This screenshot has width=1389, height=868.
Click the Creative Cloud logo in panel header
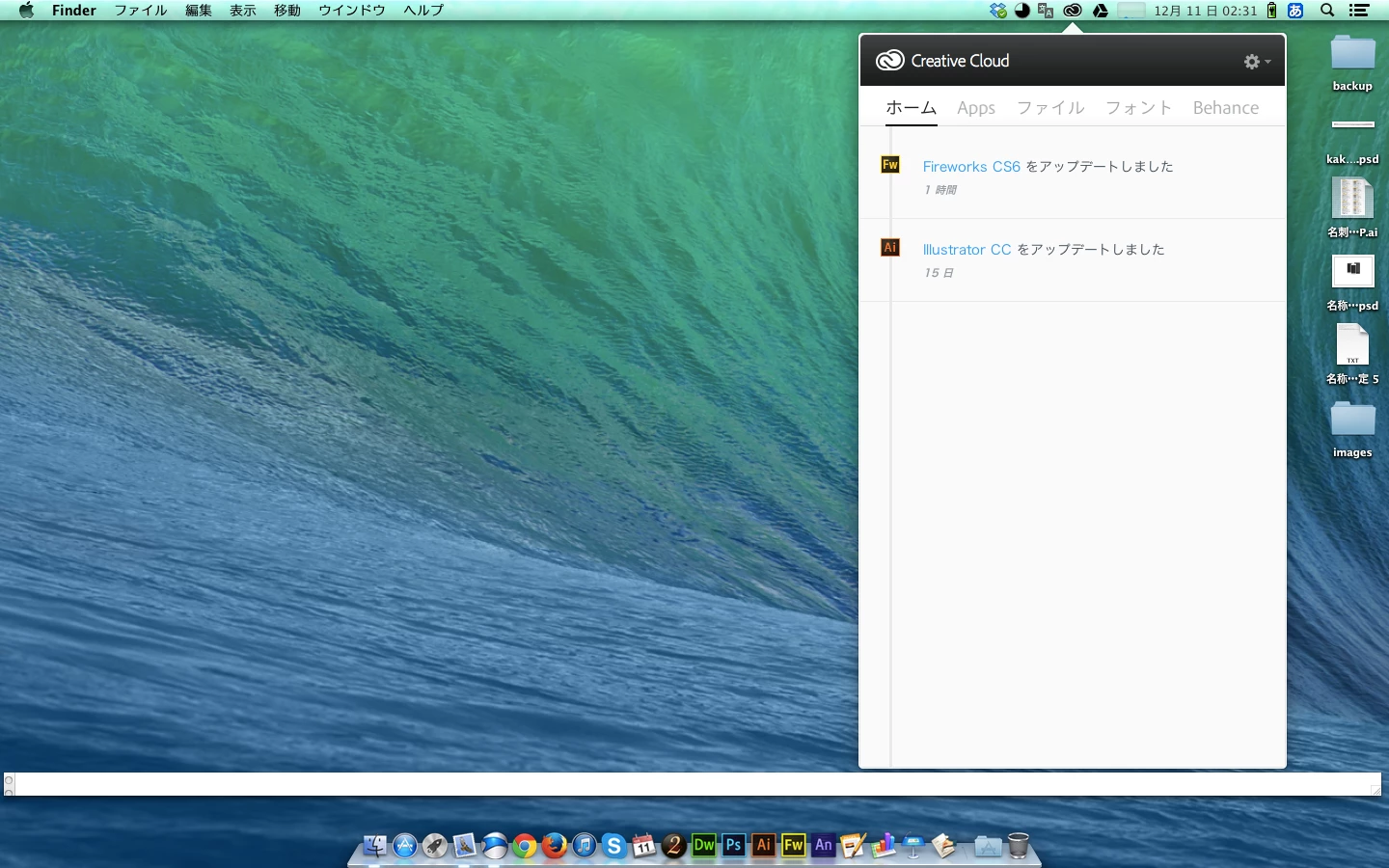pos(889,61)
